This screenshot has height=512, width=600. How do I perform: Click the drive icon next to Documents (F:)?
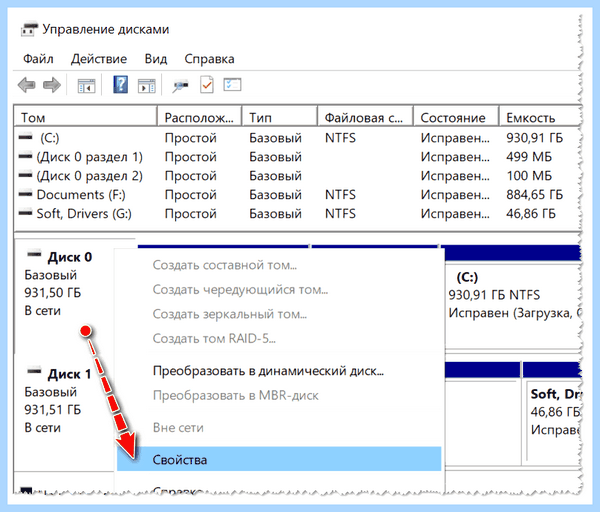click(26, 194)
